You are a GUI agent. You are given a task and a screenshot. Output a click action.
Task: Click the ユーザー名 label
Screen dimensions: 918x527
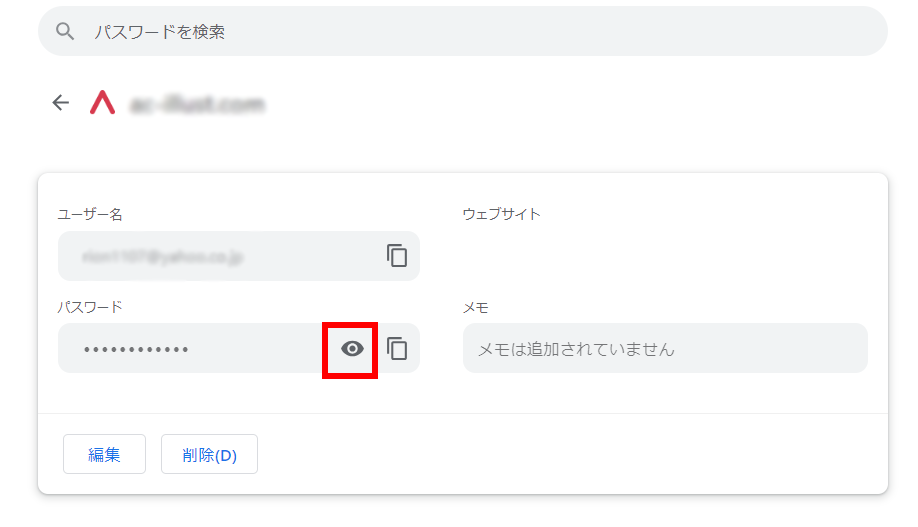(90, 214)
